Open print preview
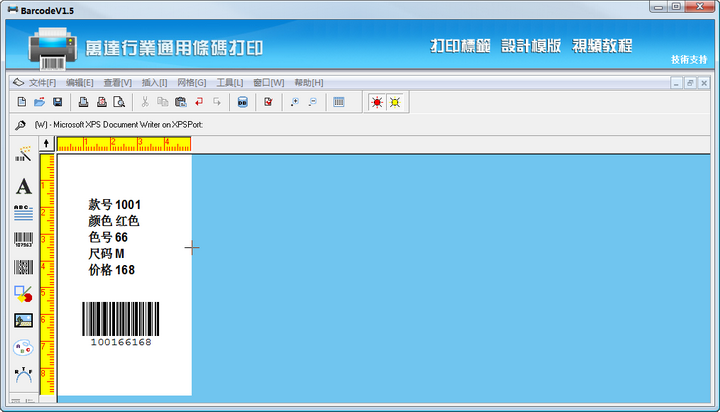This screenshot has width=720, height=412. click(119, 102)
